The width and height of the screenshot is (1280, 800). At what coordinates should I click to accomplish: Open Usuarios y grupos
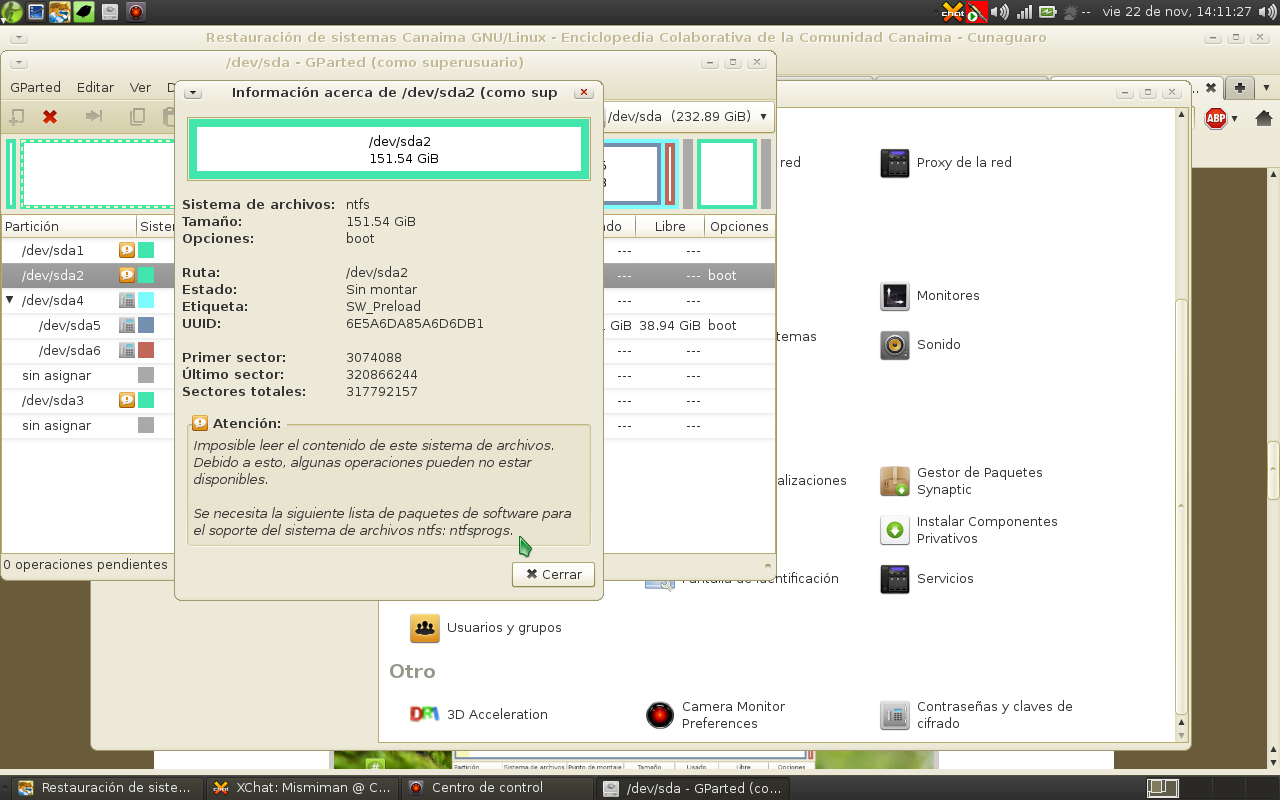[x=486, y=628]
